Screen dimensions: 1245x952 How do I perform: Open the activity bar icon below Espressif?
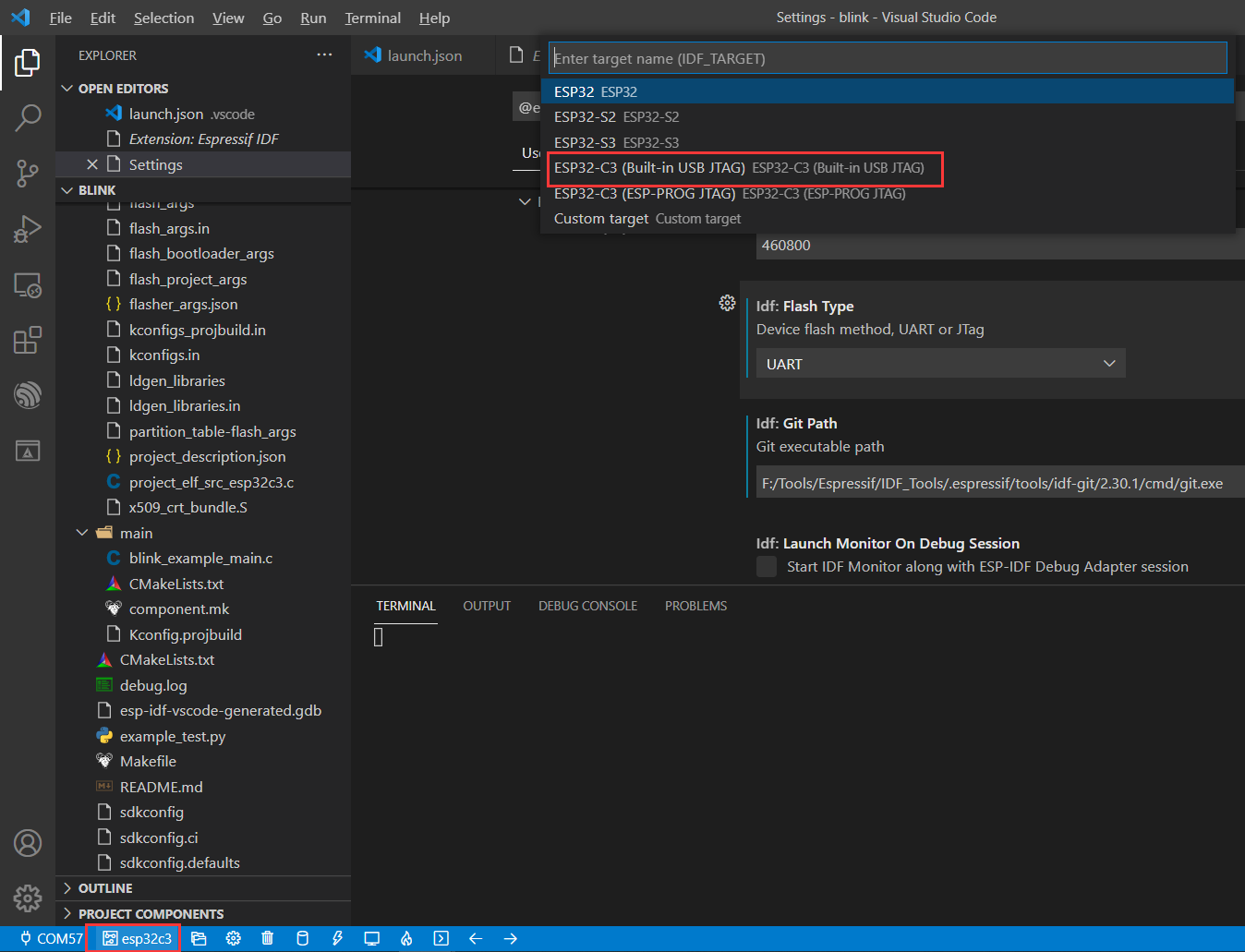pos(28,451)
